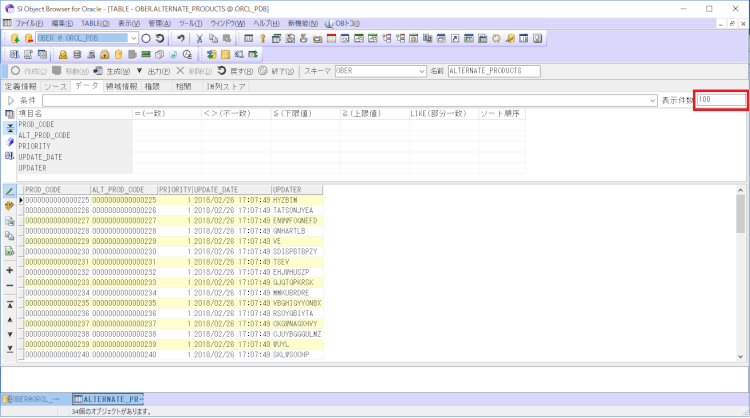This screenshot has height=418, width=750.
Task: Expand the スキーマ OBER dropdown
Action: (419, 72)
